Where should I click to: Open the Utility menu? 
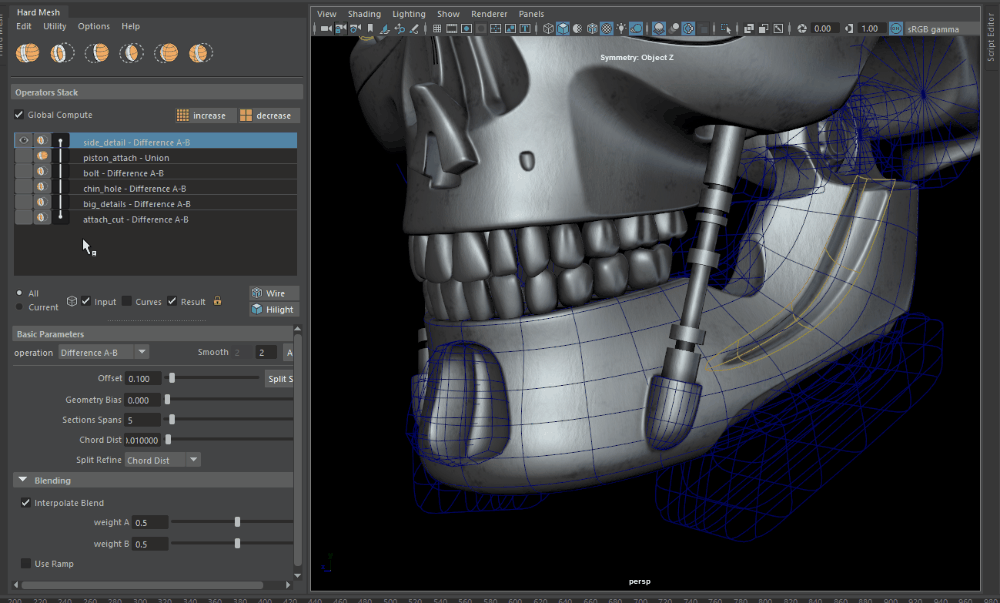(x=54, y=26)
